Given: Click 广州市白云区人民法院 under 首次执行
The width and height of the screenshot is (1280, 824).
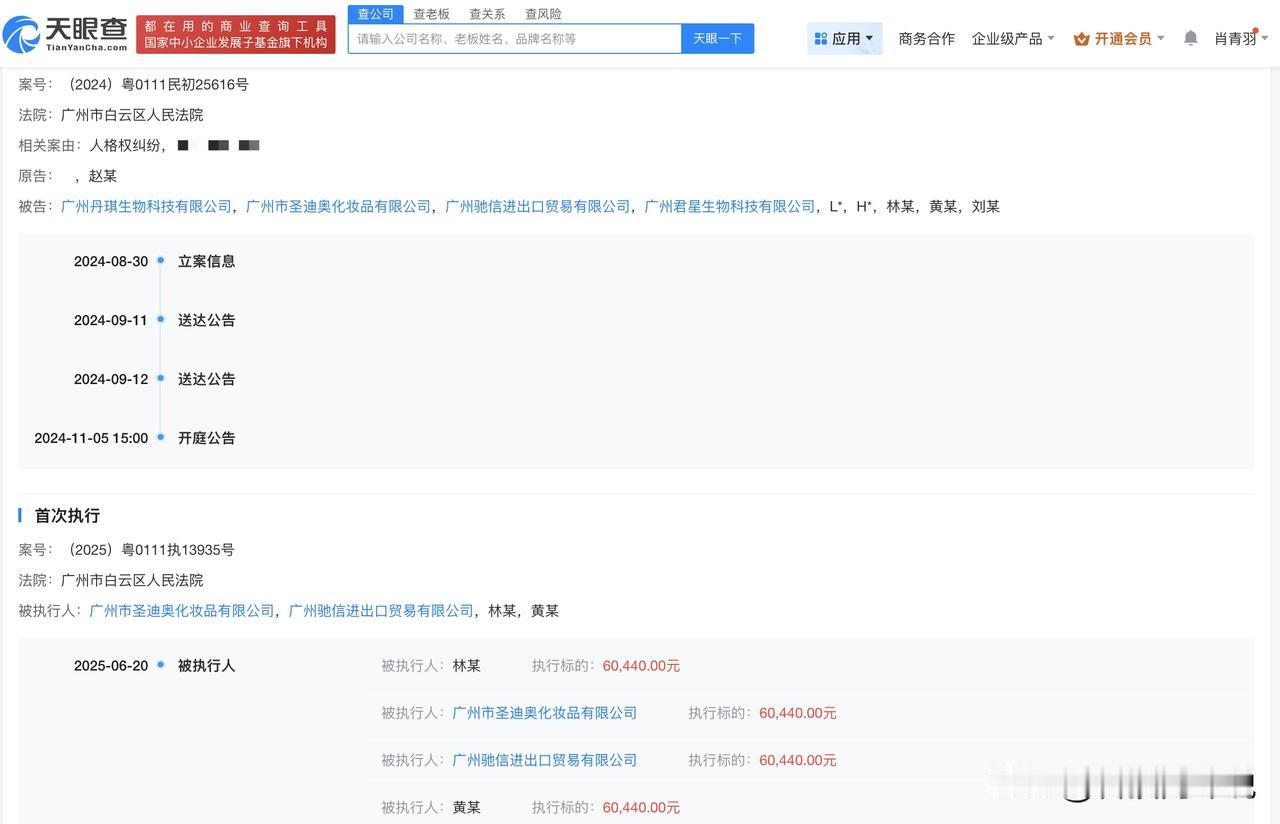Looking at the screenshot, I should click(132, 580).
